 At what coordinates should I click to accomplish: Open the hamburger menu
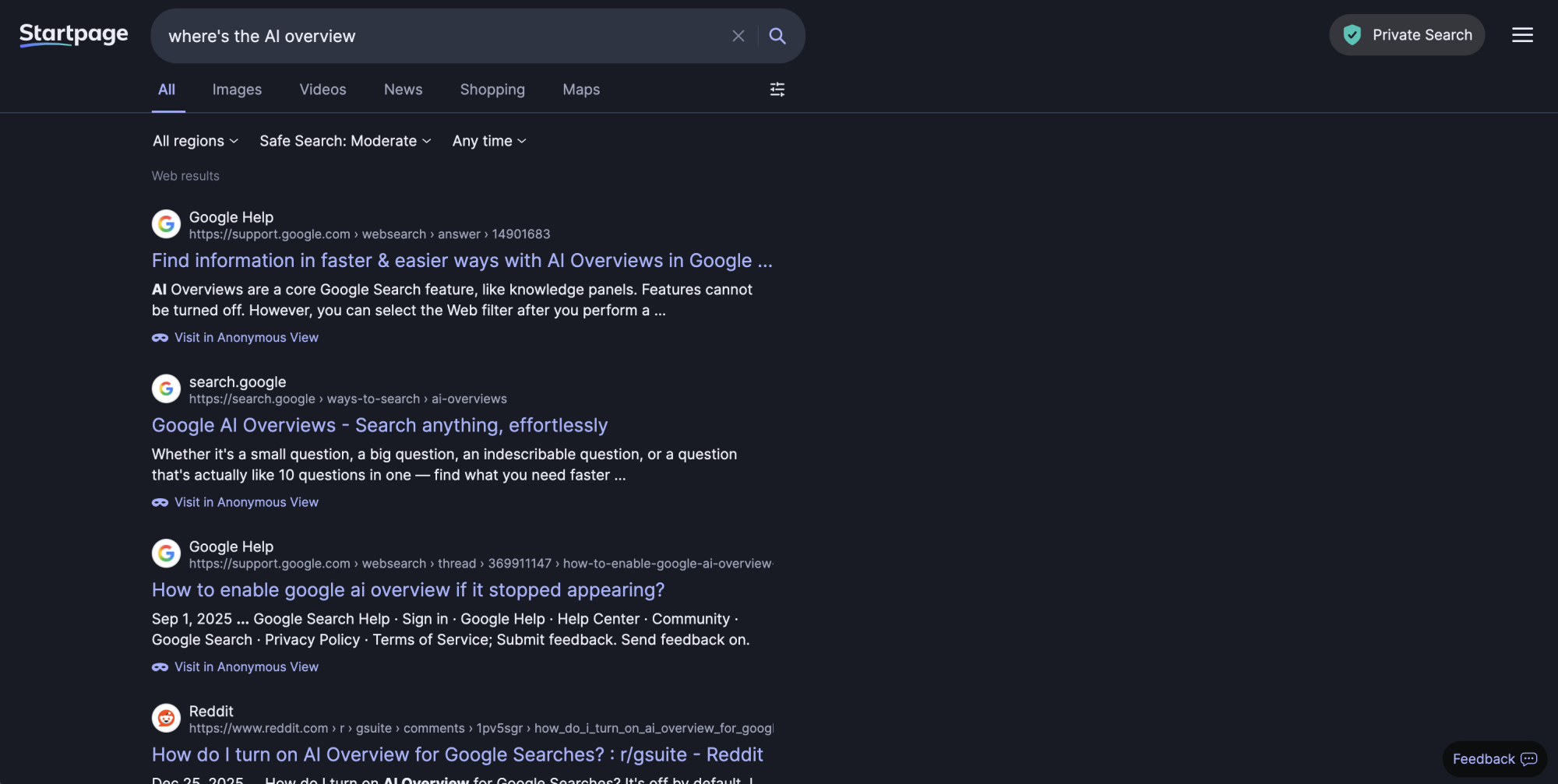tap(1522, 35)
